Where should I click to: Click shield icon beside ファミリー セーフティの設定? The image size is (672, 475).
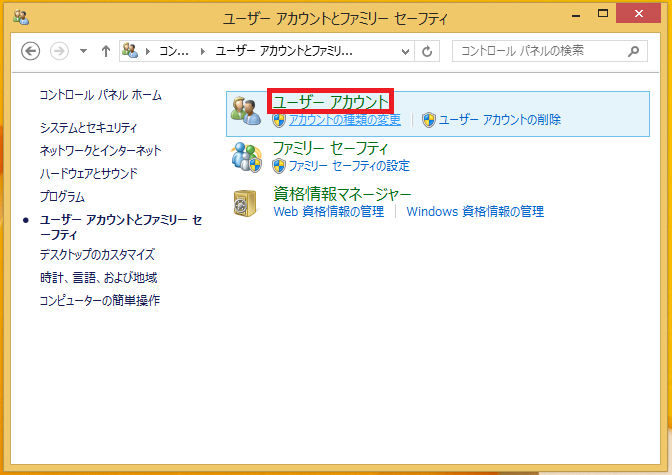click(279, 166)
